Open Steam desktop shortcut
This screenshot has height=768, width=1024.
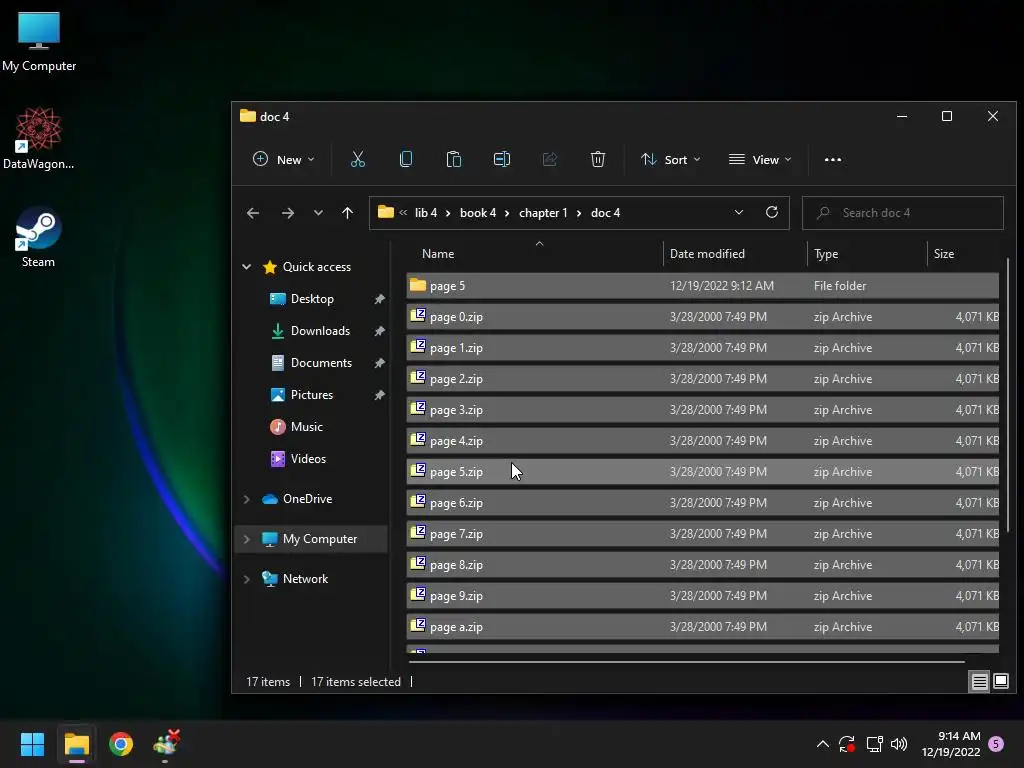pyautogui.click(x=39, y=238)
